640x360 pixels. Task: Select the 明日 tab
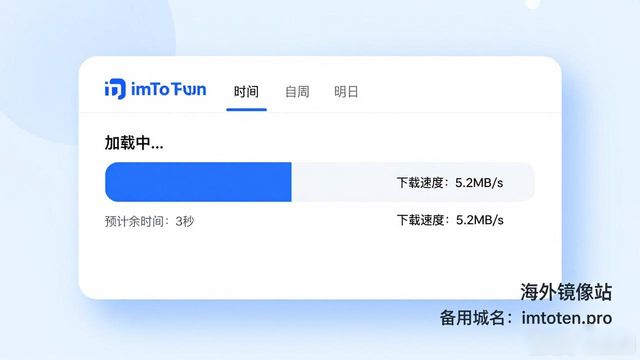(x=346, y=91)
